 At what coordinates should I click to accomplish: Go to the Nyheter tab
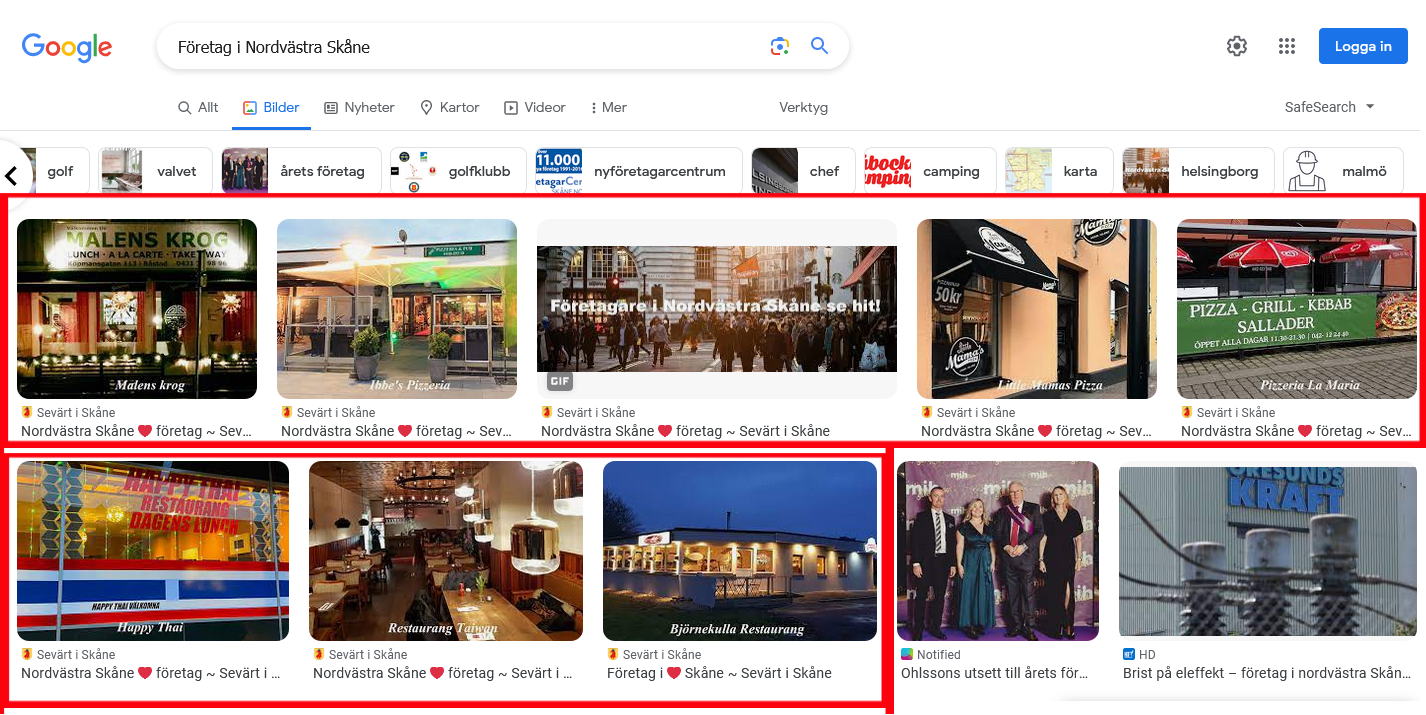pyautogui.click(x=359, y=107)
